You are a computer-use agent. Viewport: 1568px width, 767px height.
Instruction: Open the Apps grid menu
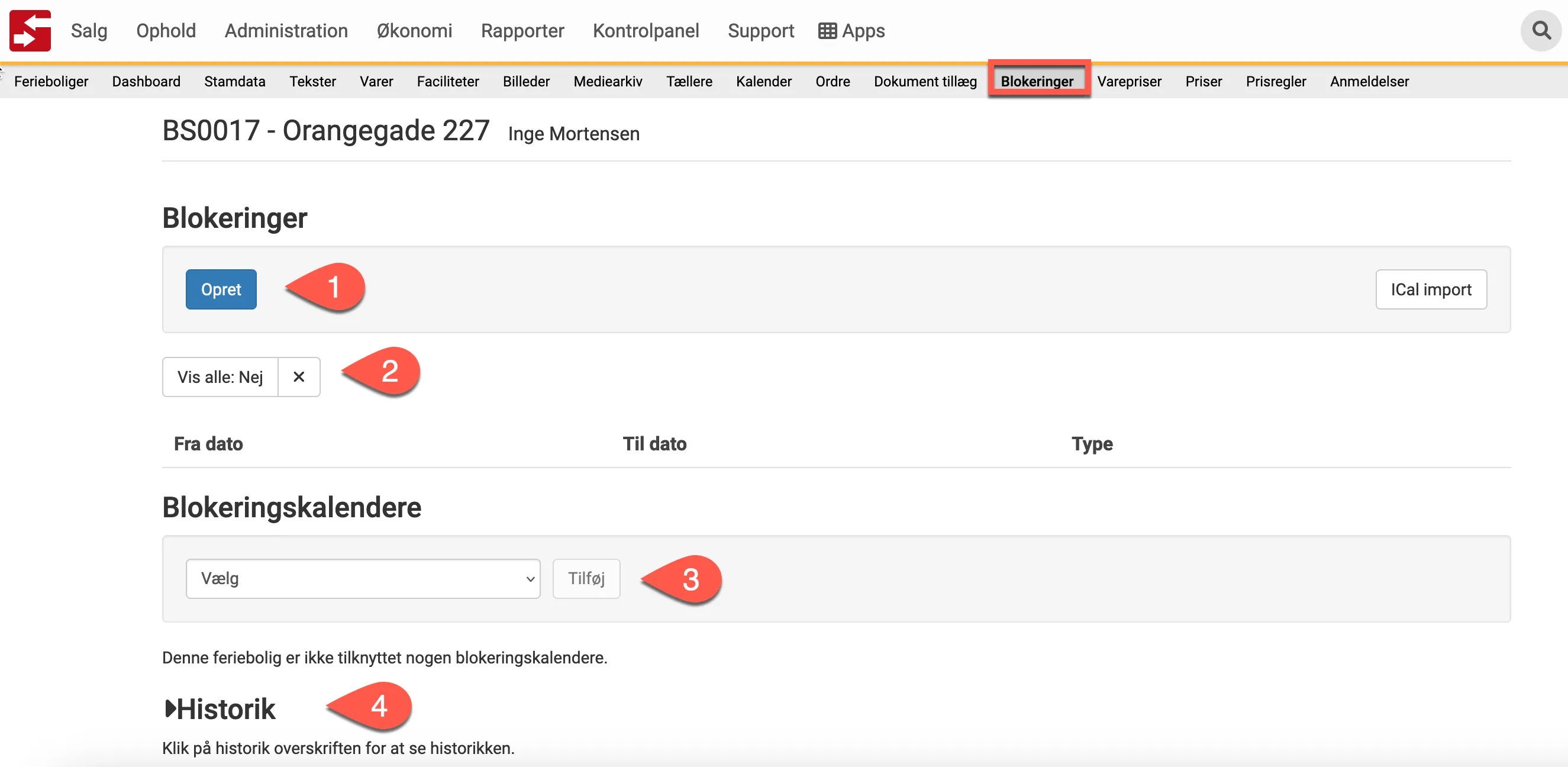[x=851, y=30]
